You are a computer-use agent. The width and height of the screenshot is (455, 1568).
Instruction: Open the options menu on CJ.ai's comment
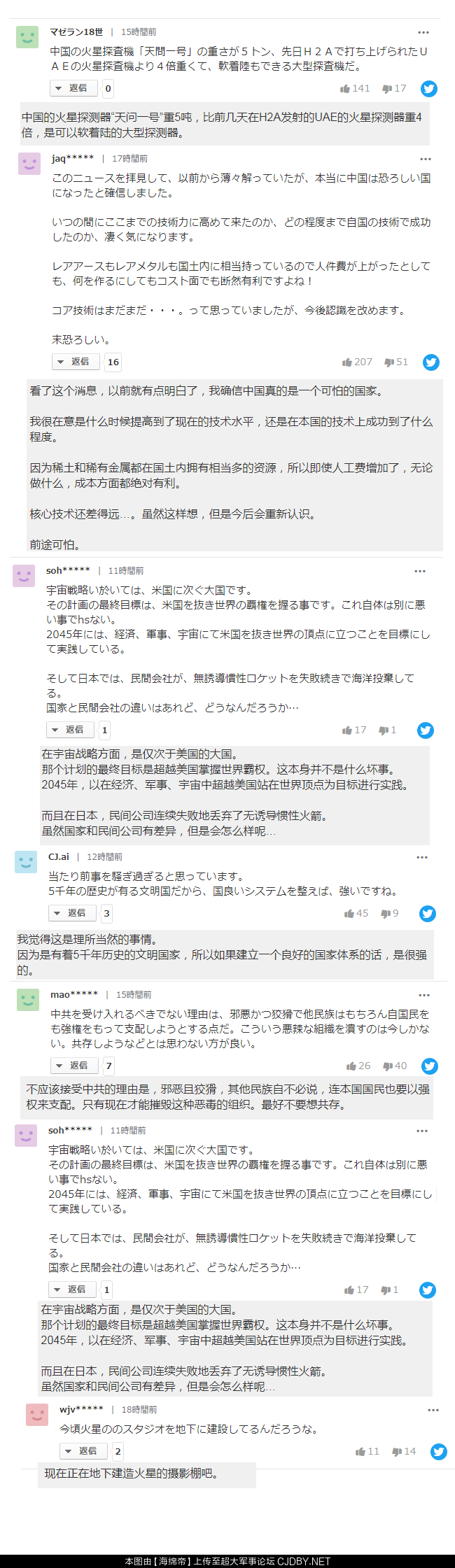click(x=423, y=856)
